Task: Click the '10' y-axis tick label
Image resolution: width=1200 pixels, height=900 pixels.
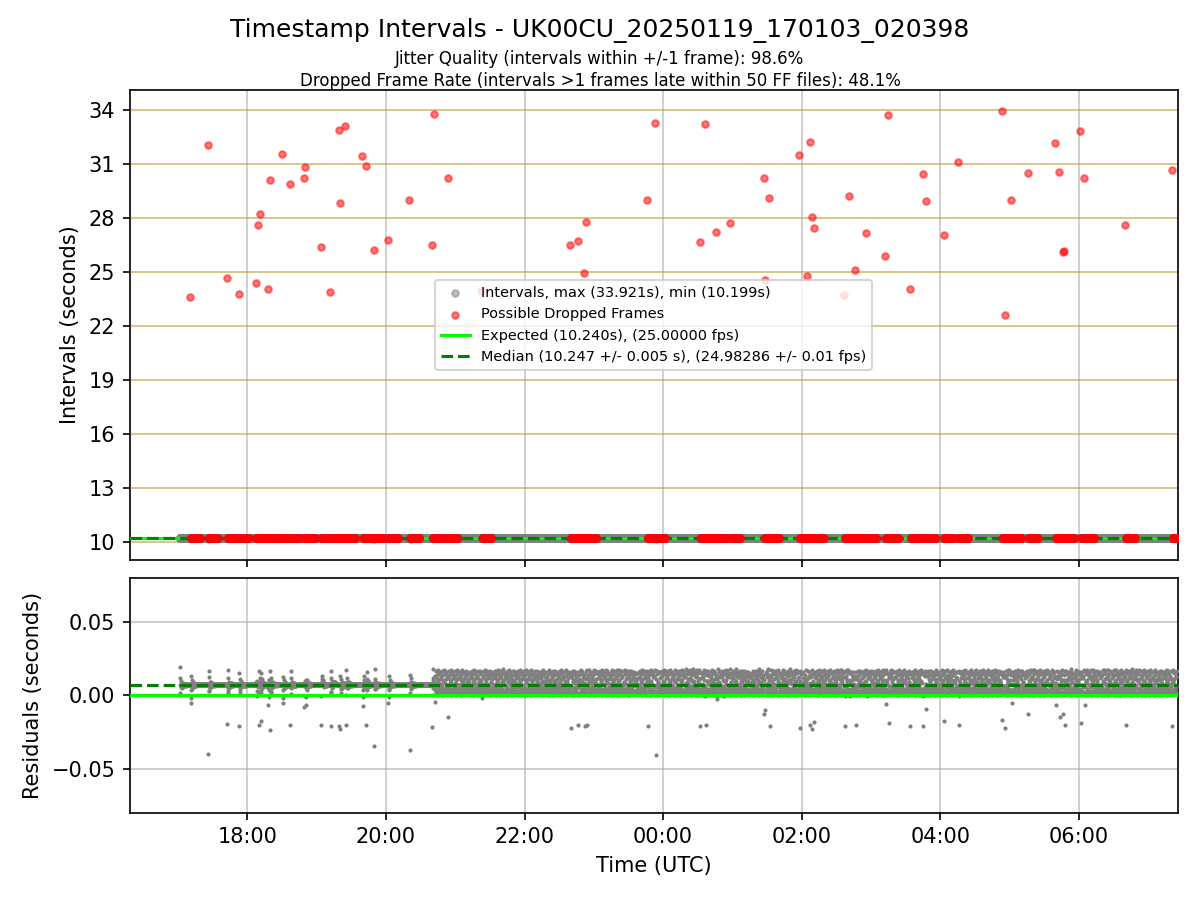Action: tap(103, 542)
